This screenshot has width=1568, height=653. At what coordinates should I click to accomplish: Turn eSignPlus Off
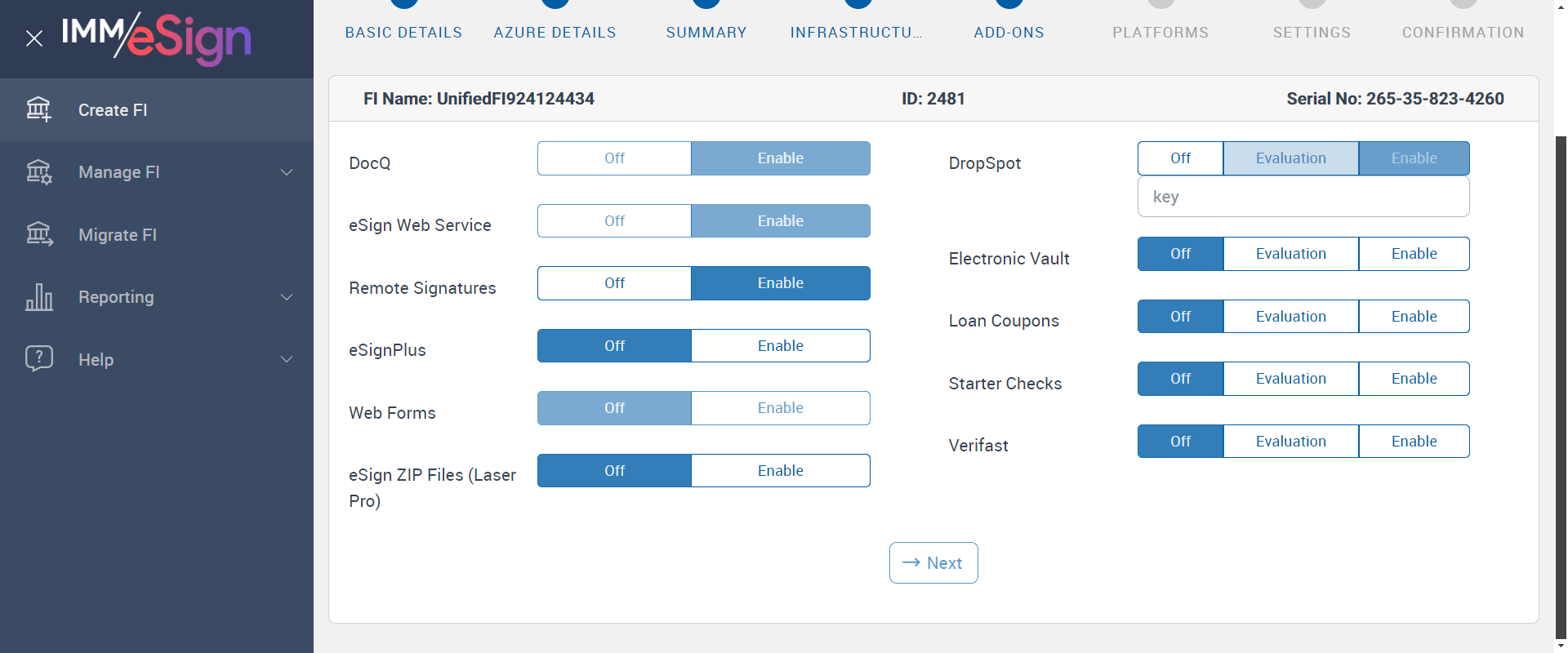click(614, 346)
